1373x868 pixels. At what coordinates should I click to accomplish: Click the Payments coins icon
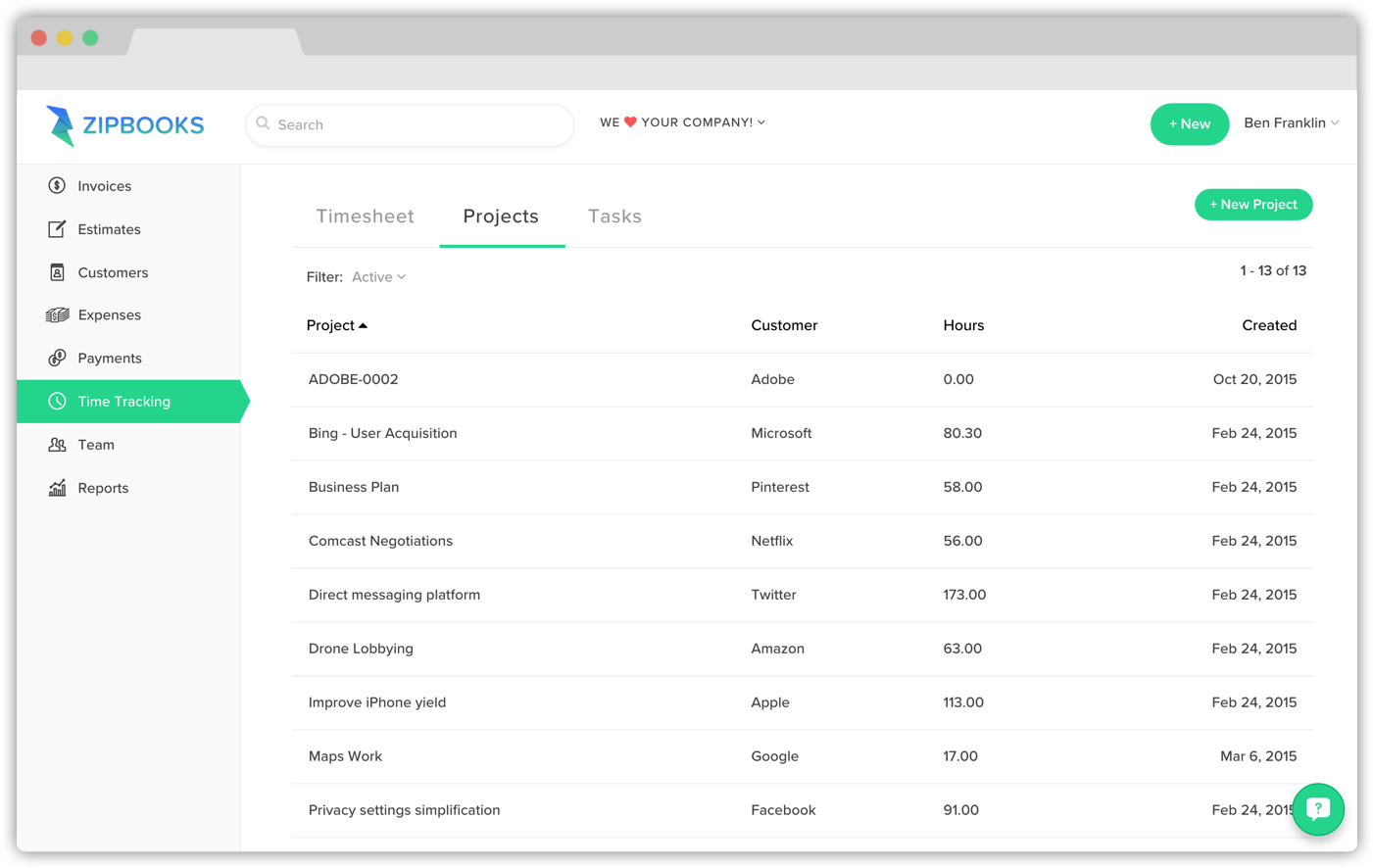57,358
